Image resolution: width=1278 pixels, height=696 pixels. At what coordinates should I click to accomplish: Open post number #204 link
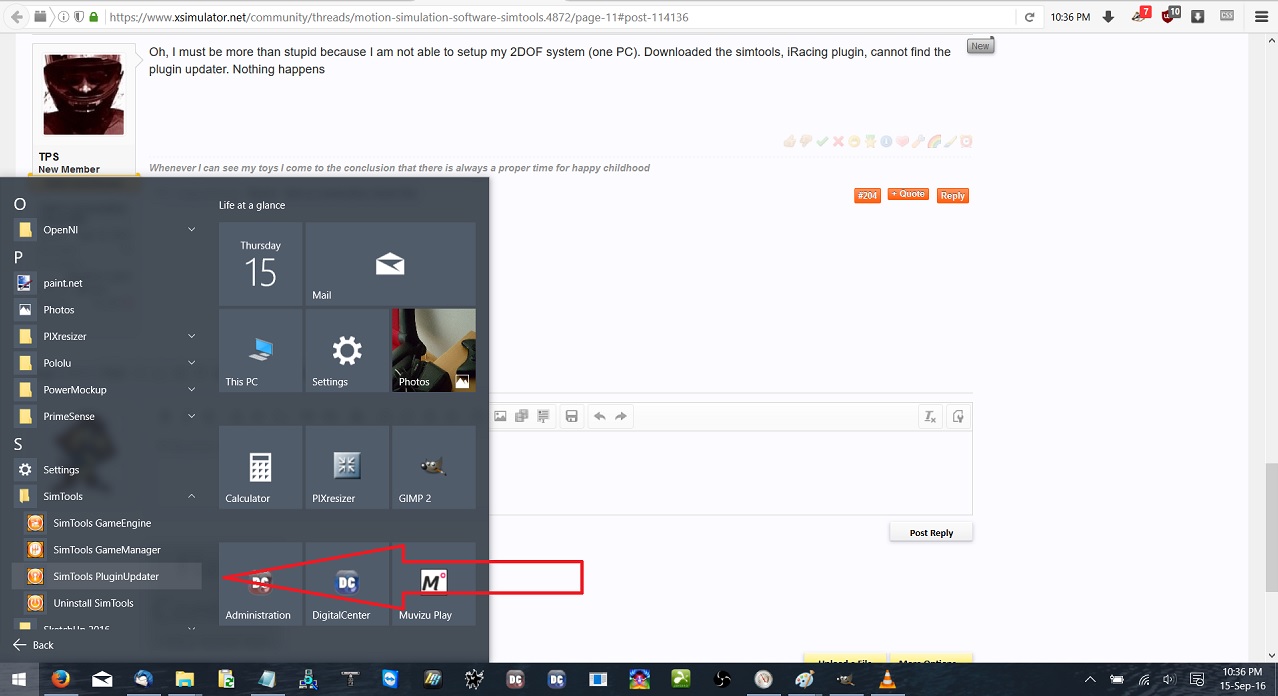pyautogui.click(x=867, y=196)
